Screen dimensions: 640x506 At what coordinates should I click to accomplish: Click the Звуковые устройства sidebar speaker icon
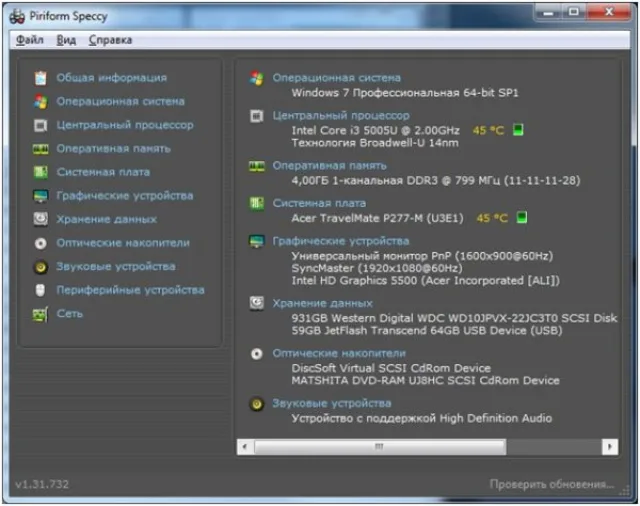pyautogui.click(x=40, y=267)
